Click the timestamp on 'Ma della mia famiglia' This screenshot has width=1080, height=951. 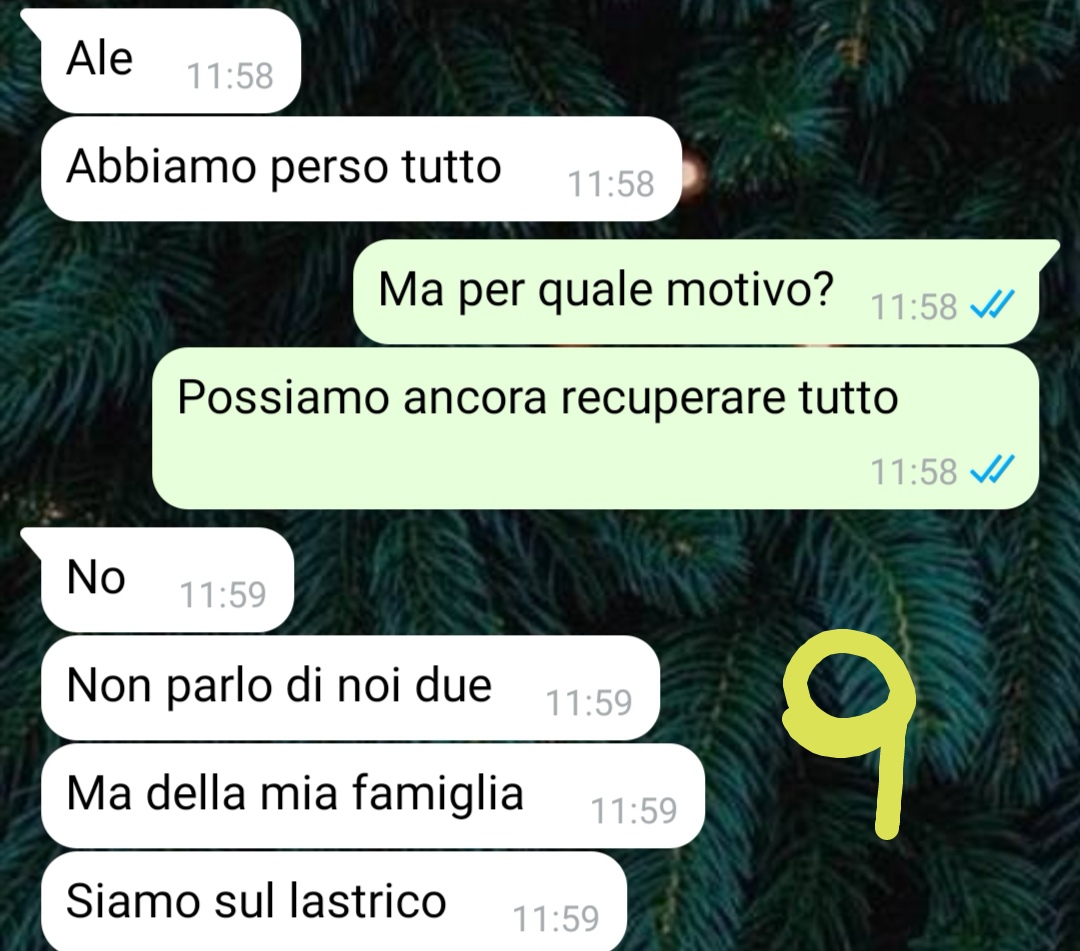coord(634,811)
